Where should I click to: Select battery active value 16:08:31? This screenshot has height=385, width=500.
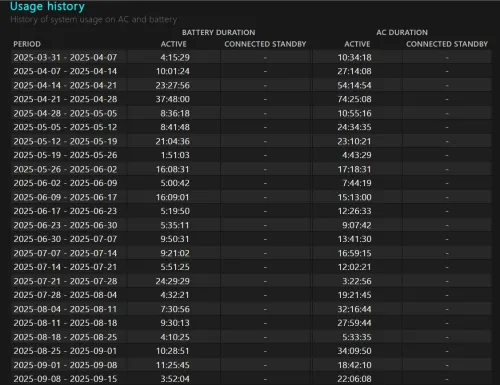[x=173, y=169]
